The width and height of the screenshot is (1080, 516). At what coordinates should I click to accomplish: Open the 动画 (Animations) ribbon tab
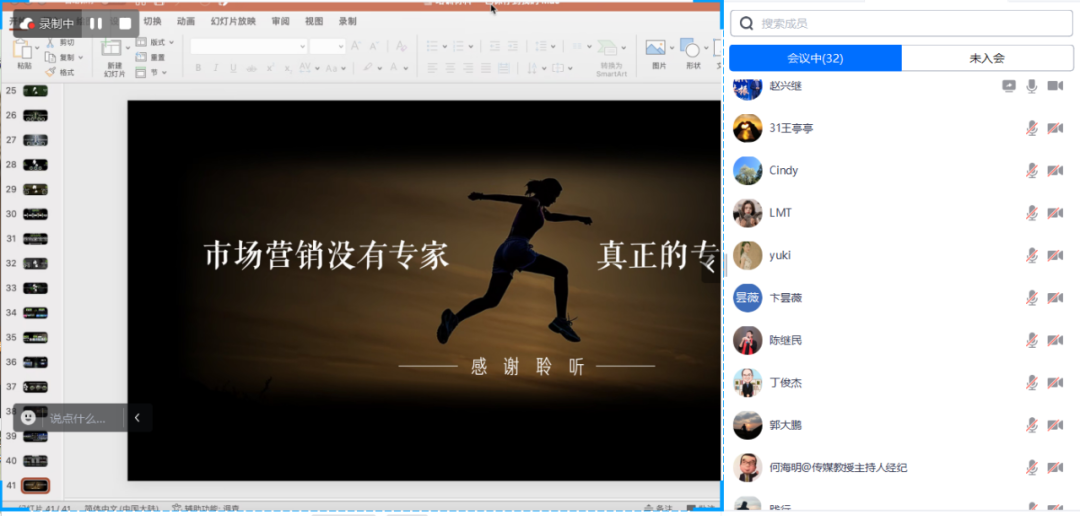[x=186, y=21]
